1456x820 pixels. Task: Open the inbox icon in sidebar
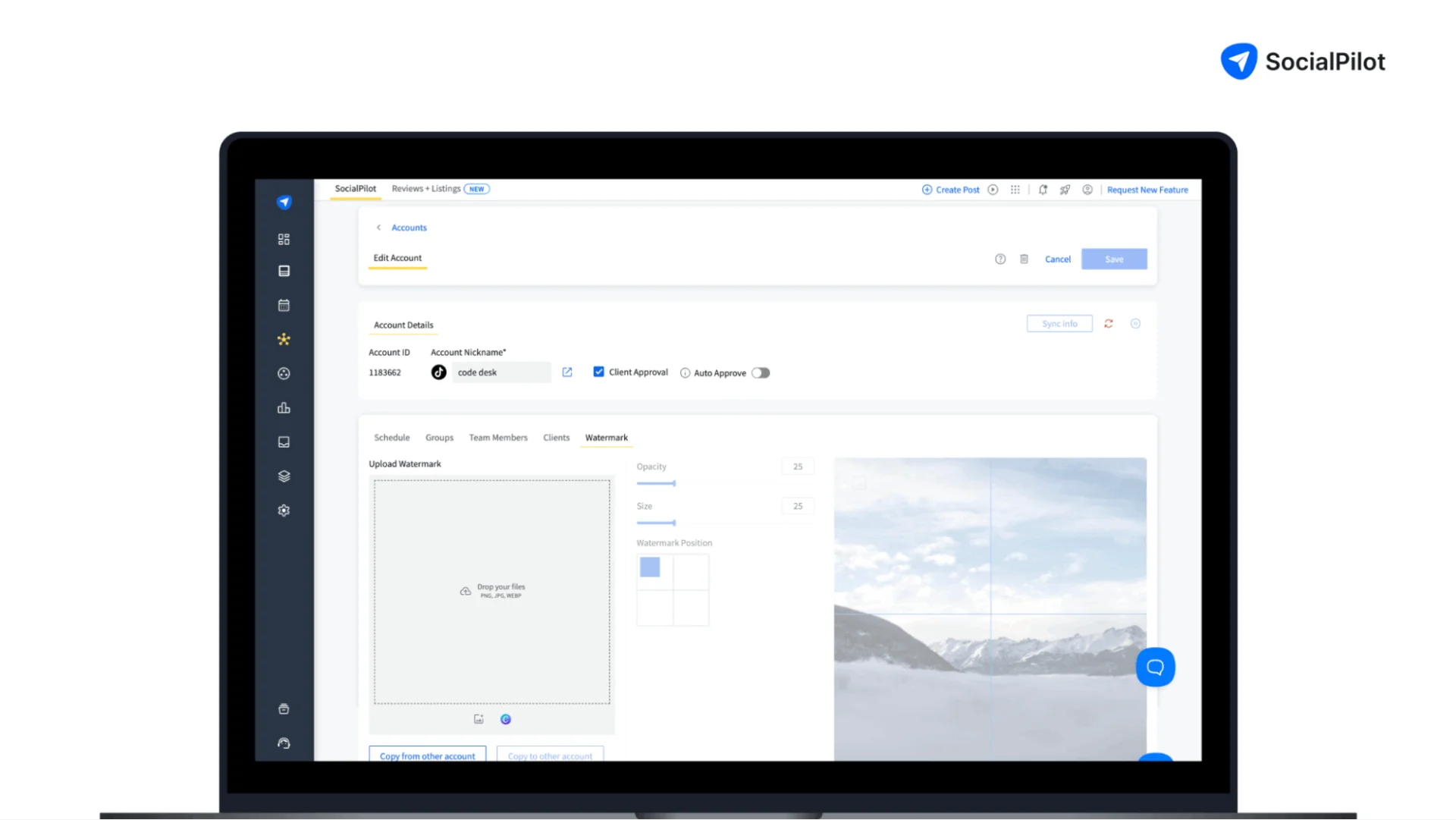click(284, 442)
